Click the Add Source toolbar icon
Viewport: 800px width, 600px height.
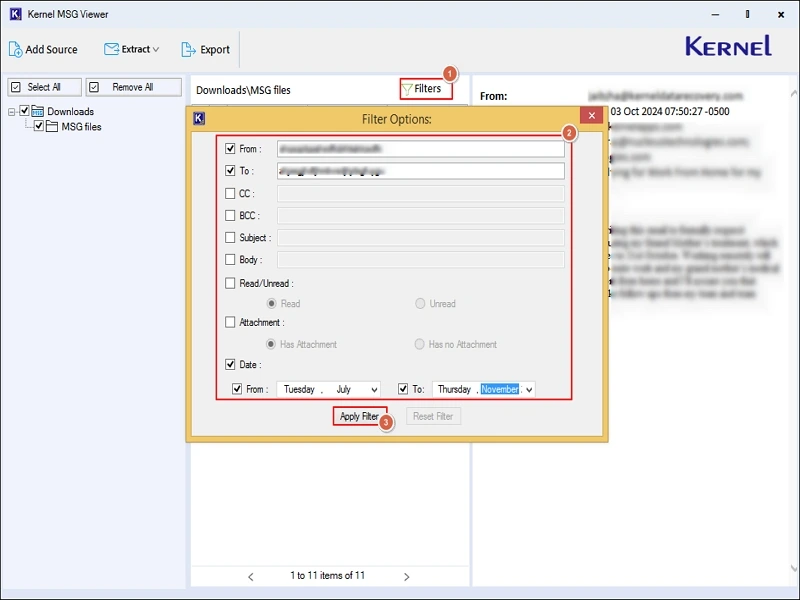pyautogui.click(x=16, y=49)
